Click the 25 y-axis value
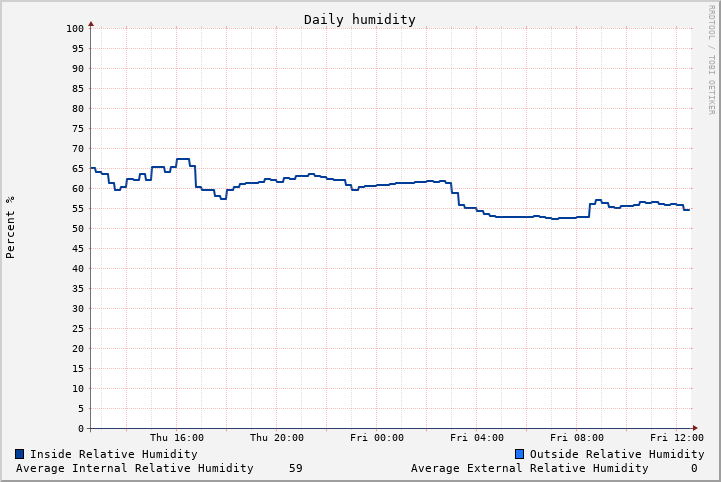Screen dimensions: 721x482 coord(78,328)
